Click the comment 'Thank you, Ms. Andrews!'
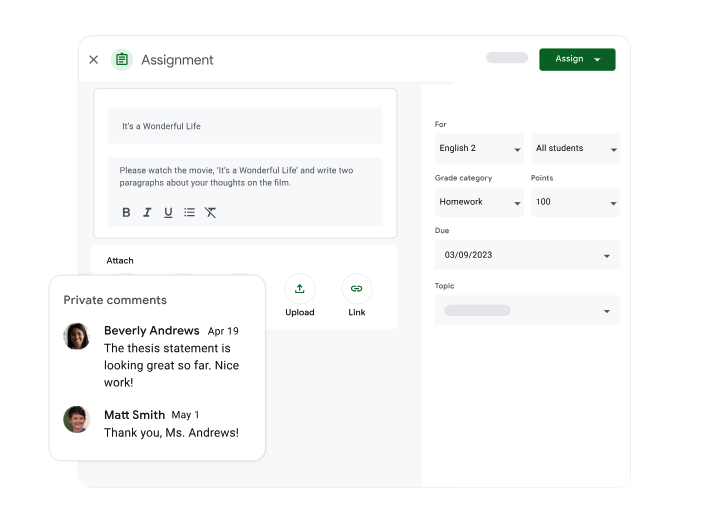 (x=171, y=433)
